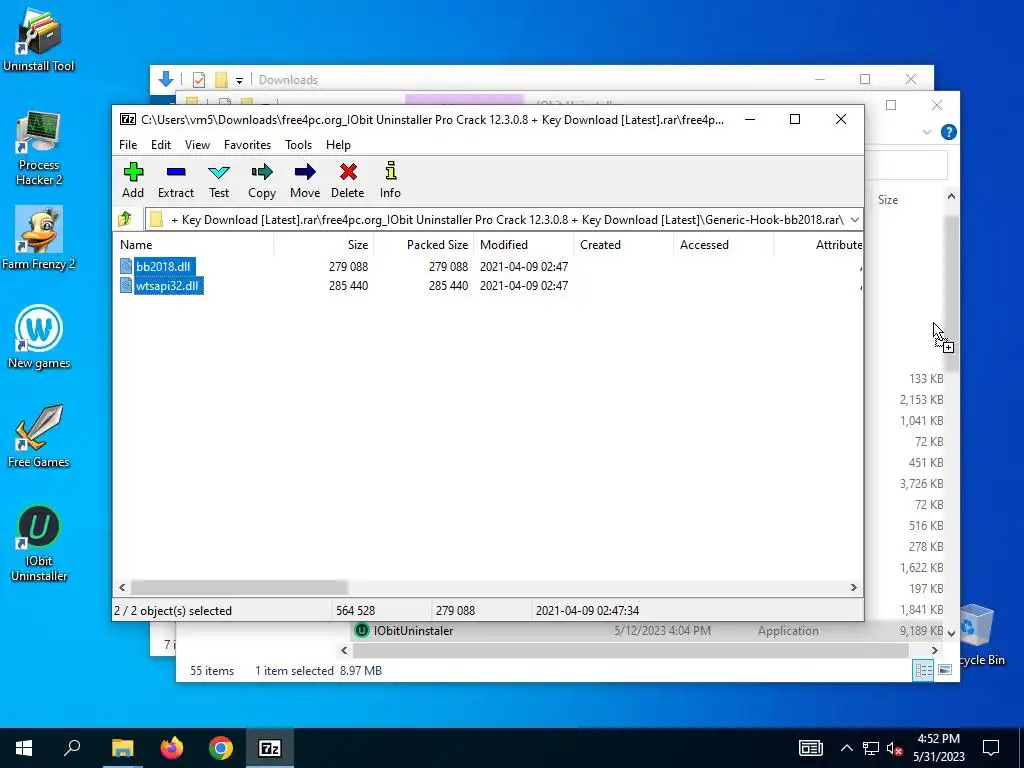Open the Process Hacker 2 desktop icon

(39, 149)
